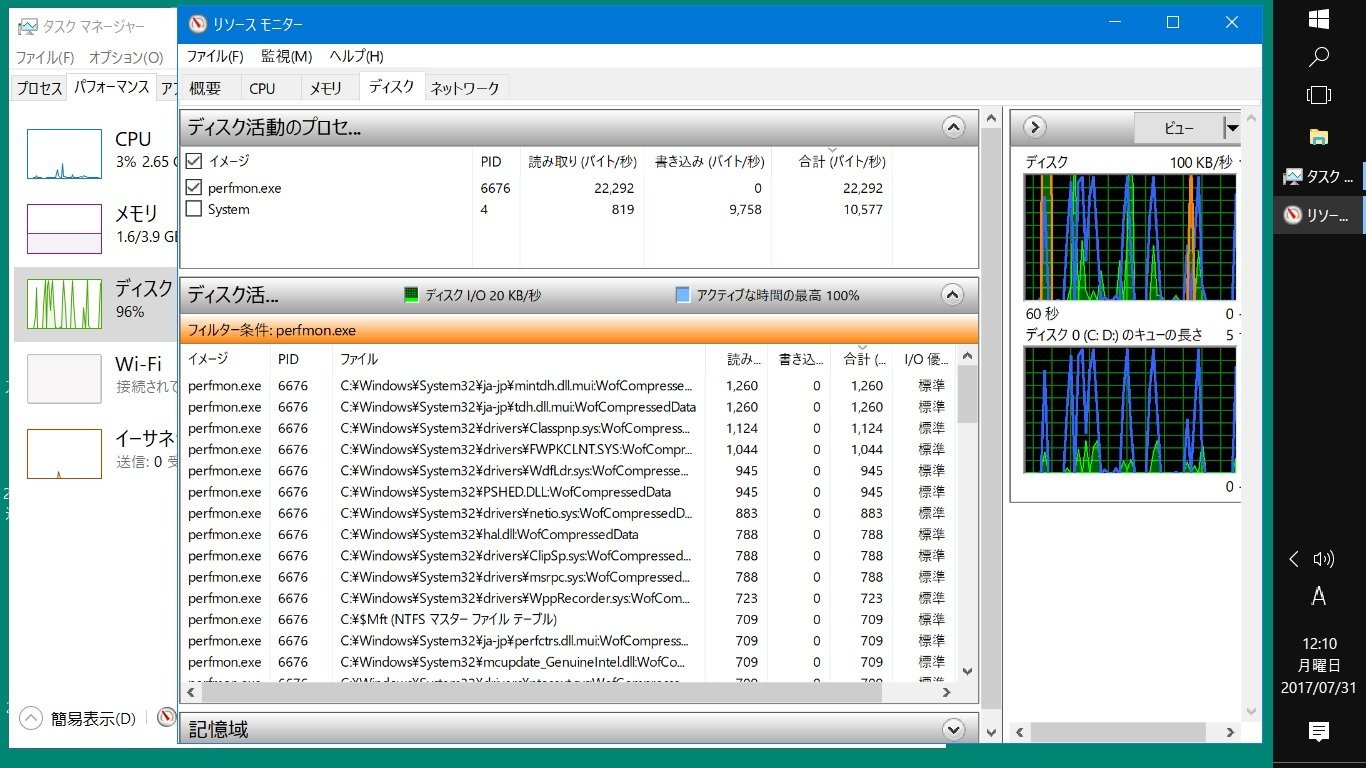Select the Performance tab in Task Manager

pos(111,87)
